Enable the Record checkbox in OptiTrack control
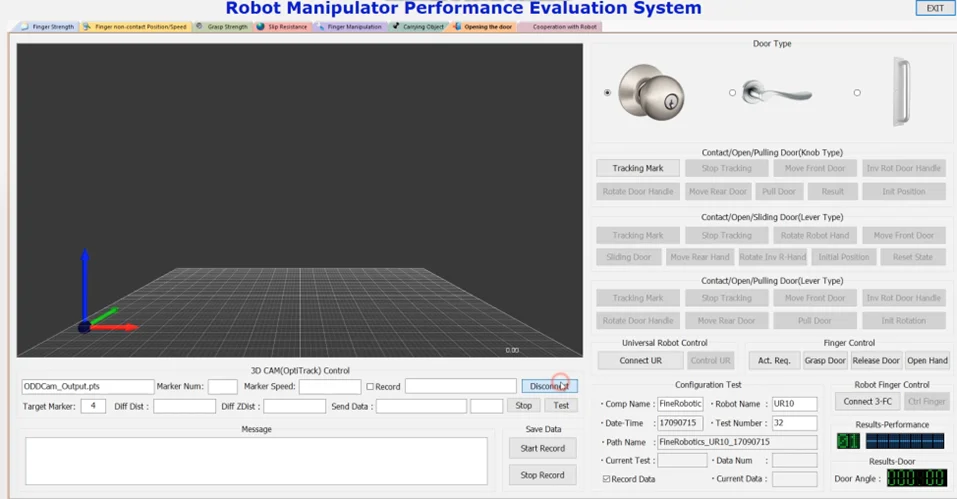This screenshot has height=499, width=957. [x=370, y=387]
